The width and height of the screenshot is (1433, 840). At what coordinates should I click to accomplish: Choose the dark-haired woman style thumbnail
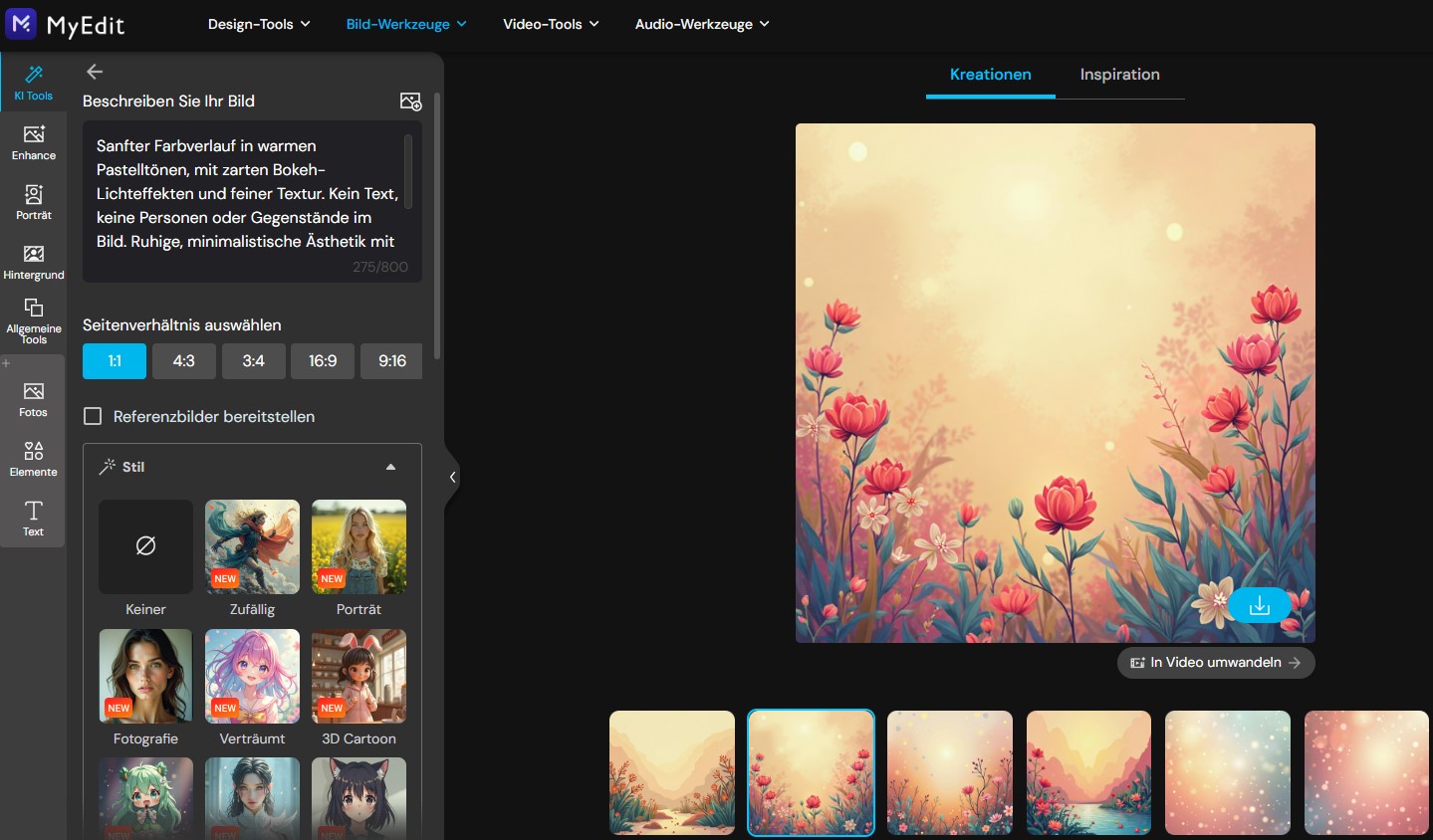(252, 798)
